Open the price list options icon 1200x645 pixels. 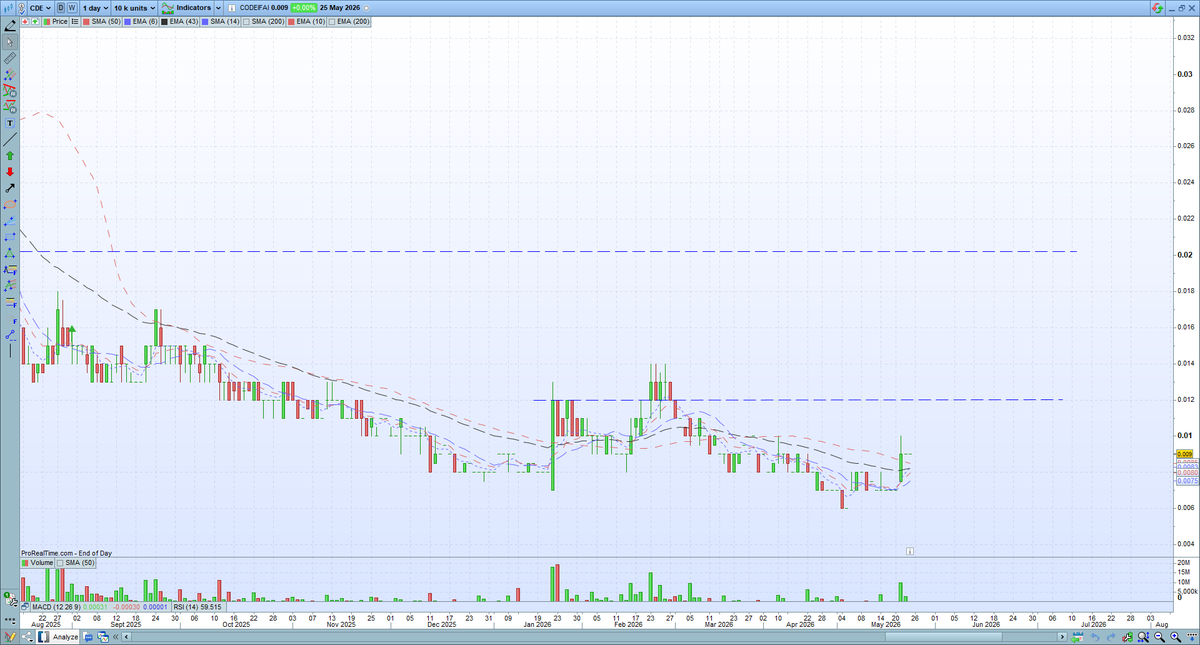tap(75, 21)
